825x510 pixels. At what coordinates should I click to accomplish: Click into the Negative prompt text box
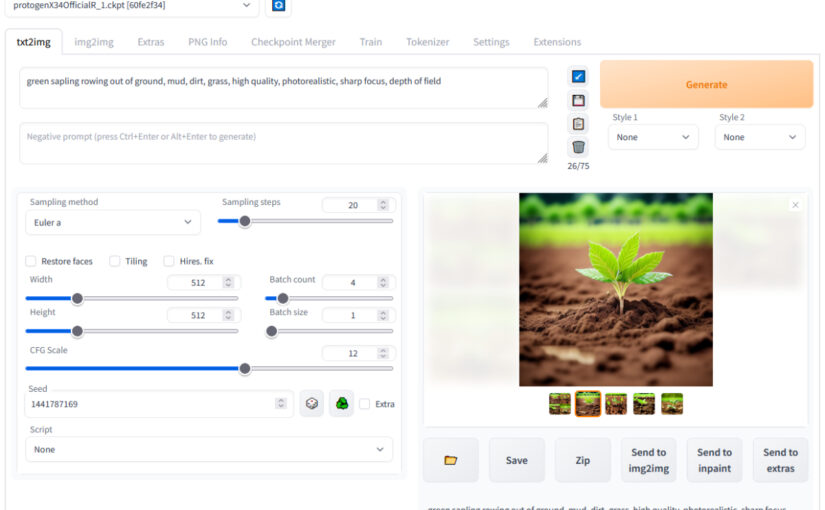point(284,144)
